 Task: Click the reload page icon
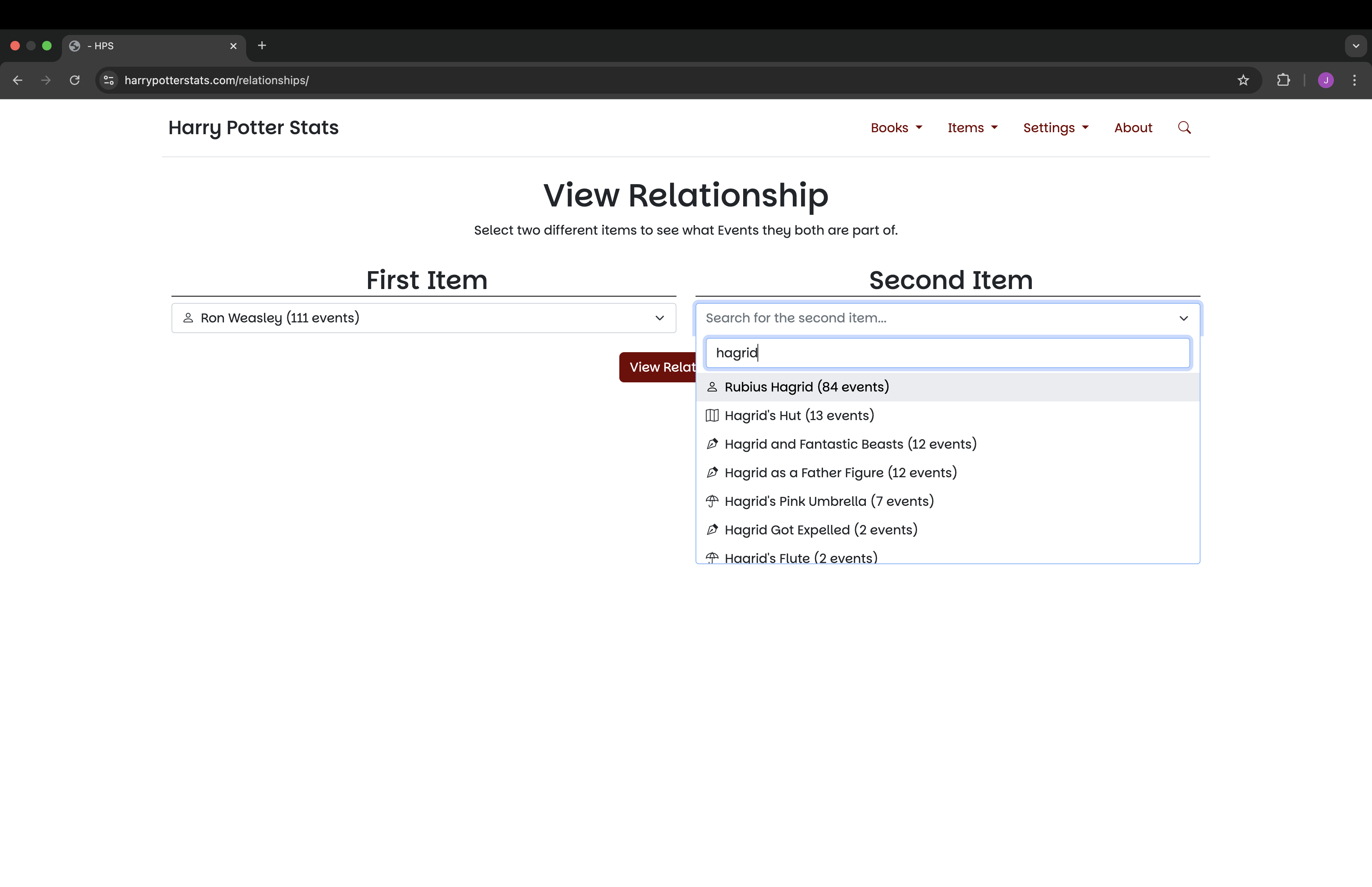(x=74, y=80)
